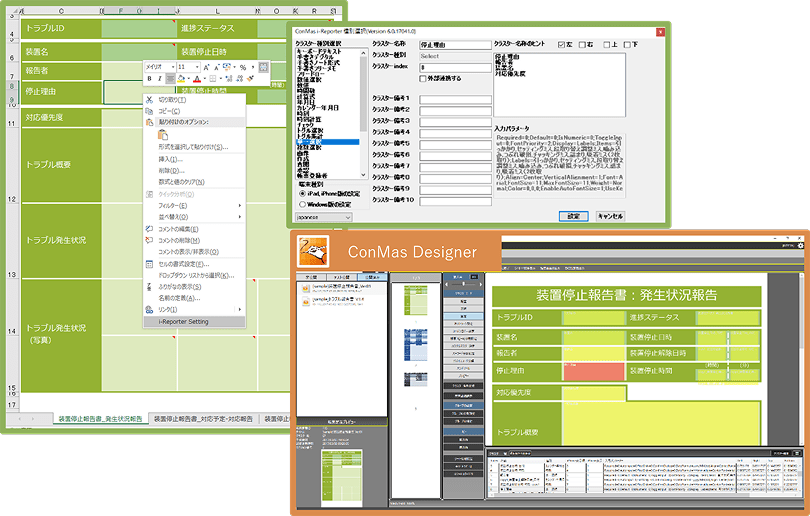The image size is (810, 516).
Task: Click the edit comment (コメントの編集) icon
Action: point(149,229)
